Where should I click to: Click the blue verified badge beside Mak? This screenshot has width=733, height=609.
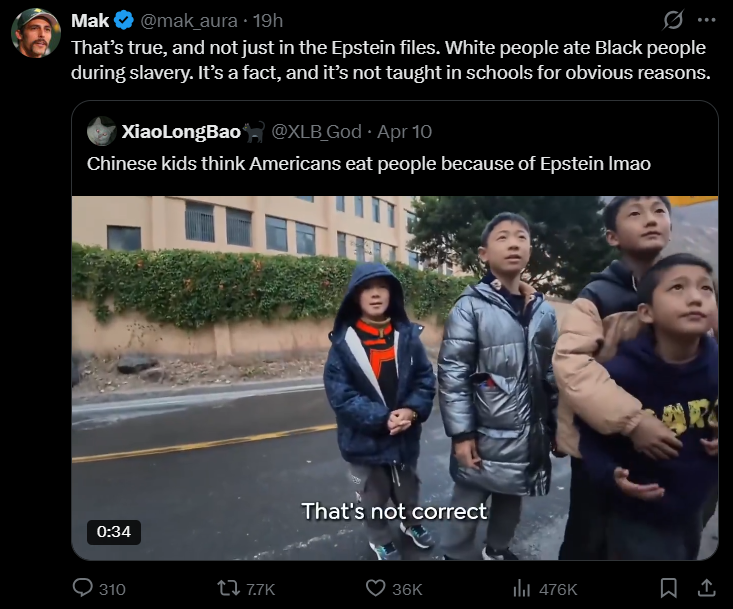[x=124, y=21]
